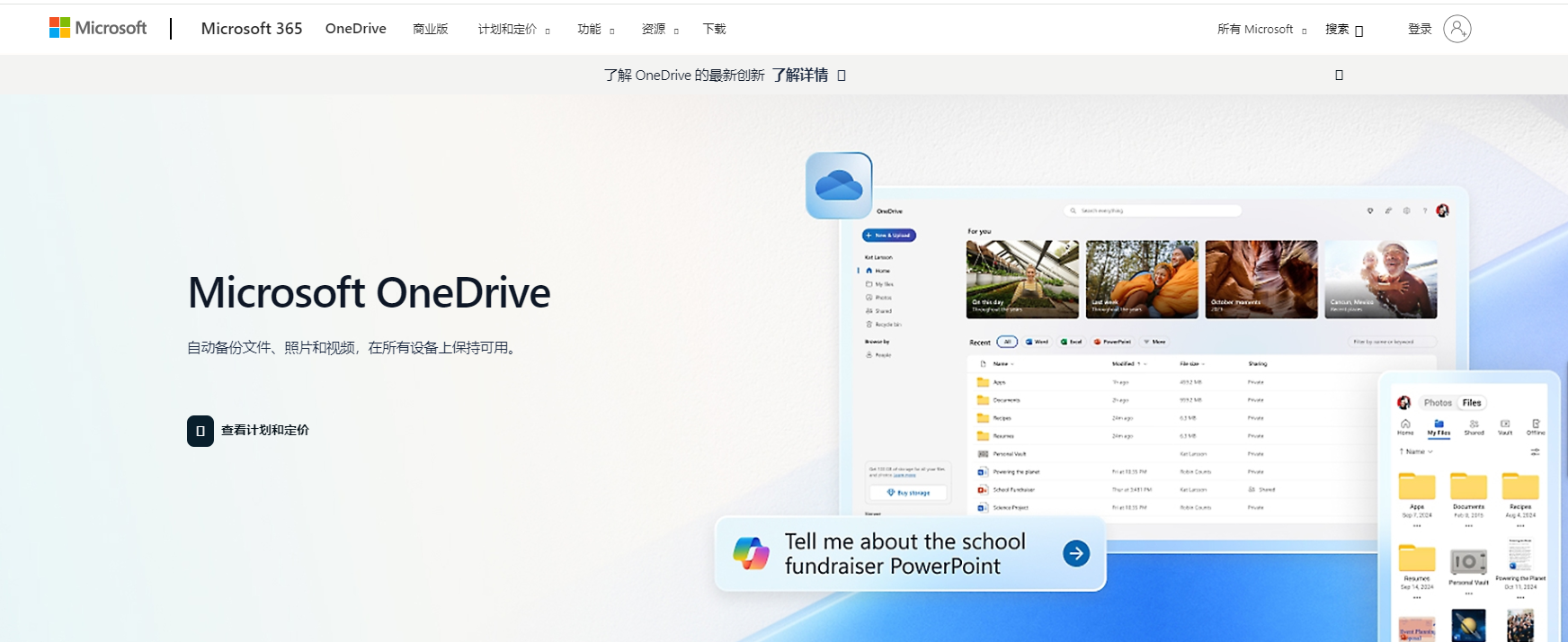The image size is (1568, 642).
Task: Click the Microsoft logo in the header
Action: click(x=98, y=29)
